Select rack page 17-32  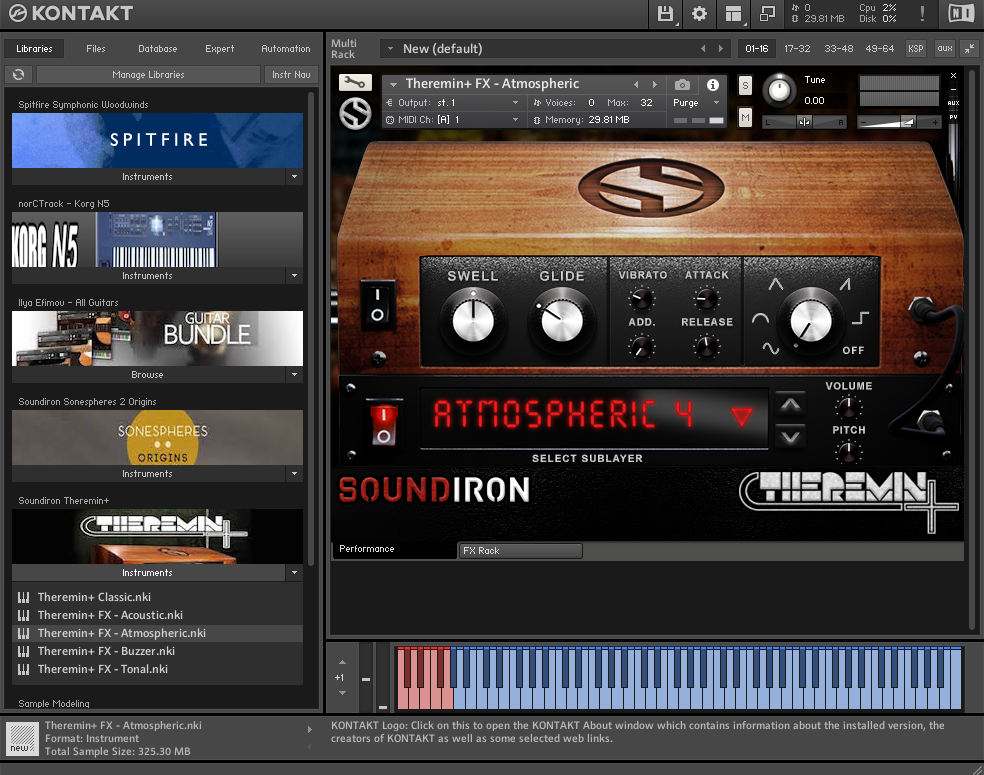coord(797,48)
